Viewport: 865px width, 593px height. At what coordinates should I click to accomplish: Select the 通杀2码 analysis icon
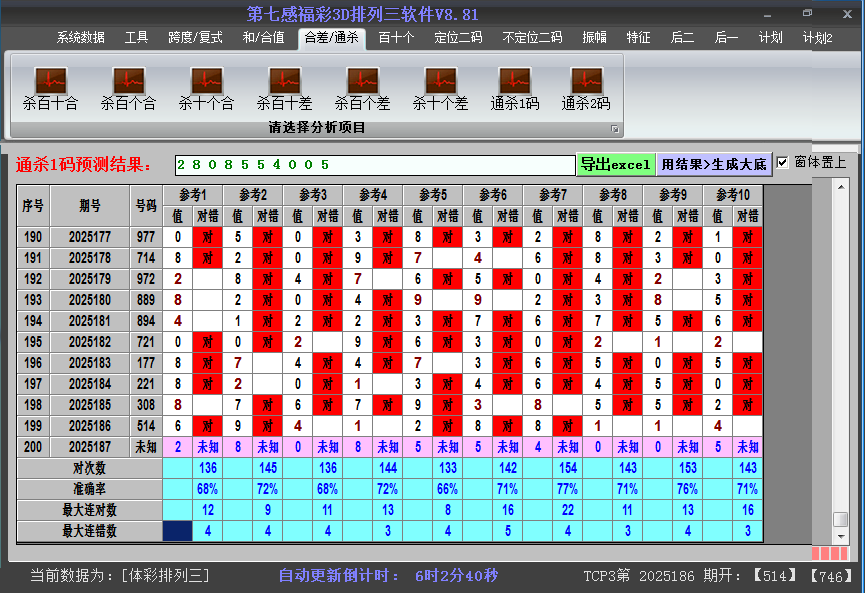click(586, 88)
